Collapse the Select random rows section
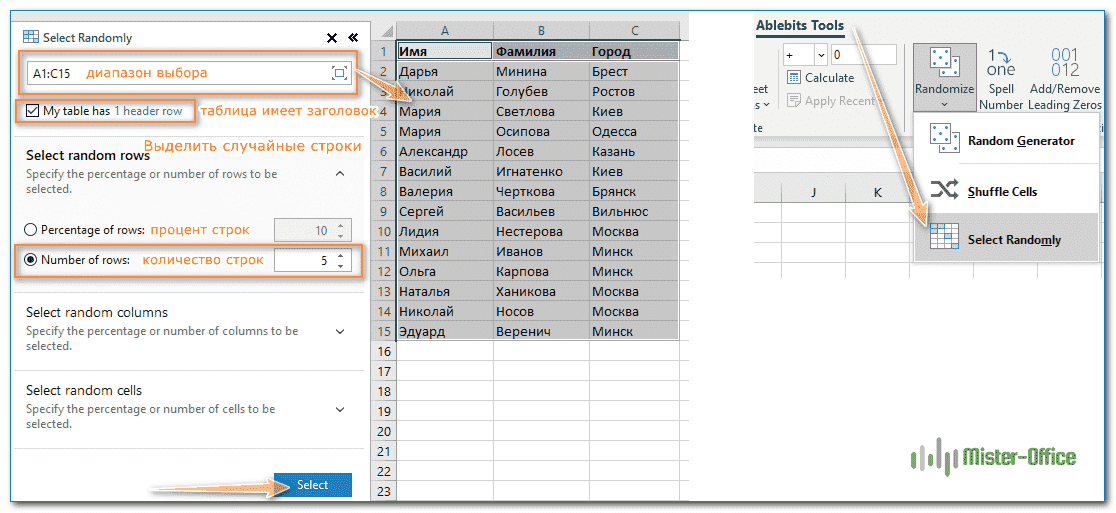The width and height of the screenshot is (1116, 513). point(340,173)
